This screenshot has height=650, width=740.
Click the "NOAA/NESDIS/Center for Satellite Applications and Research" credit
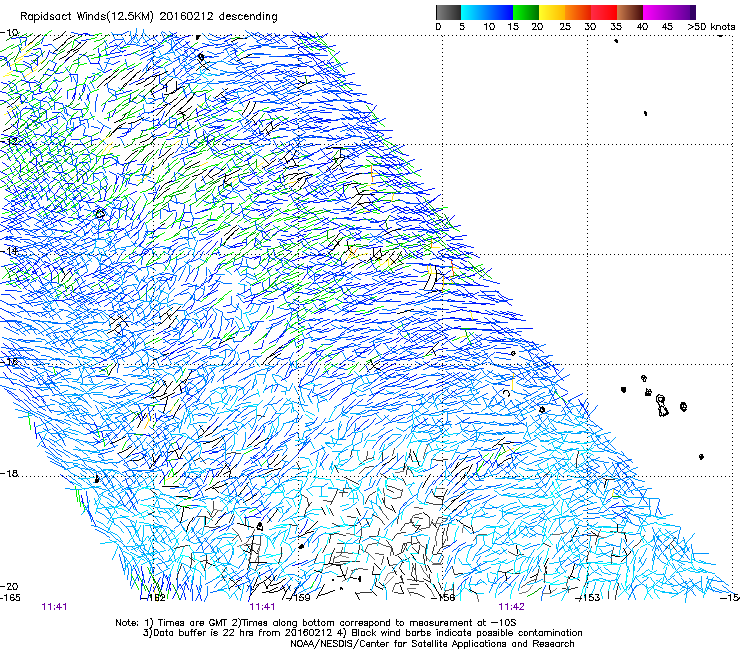(x=432, y=644)
